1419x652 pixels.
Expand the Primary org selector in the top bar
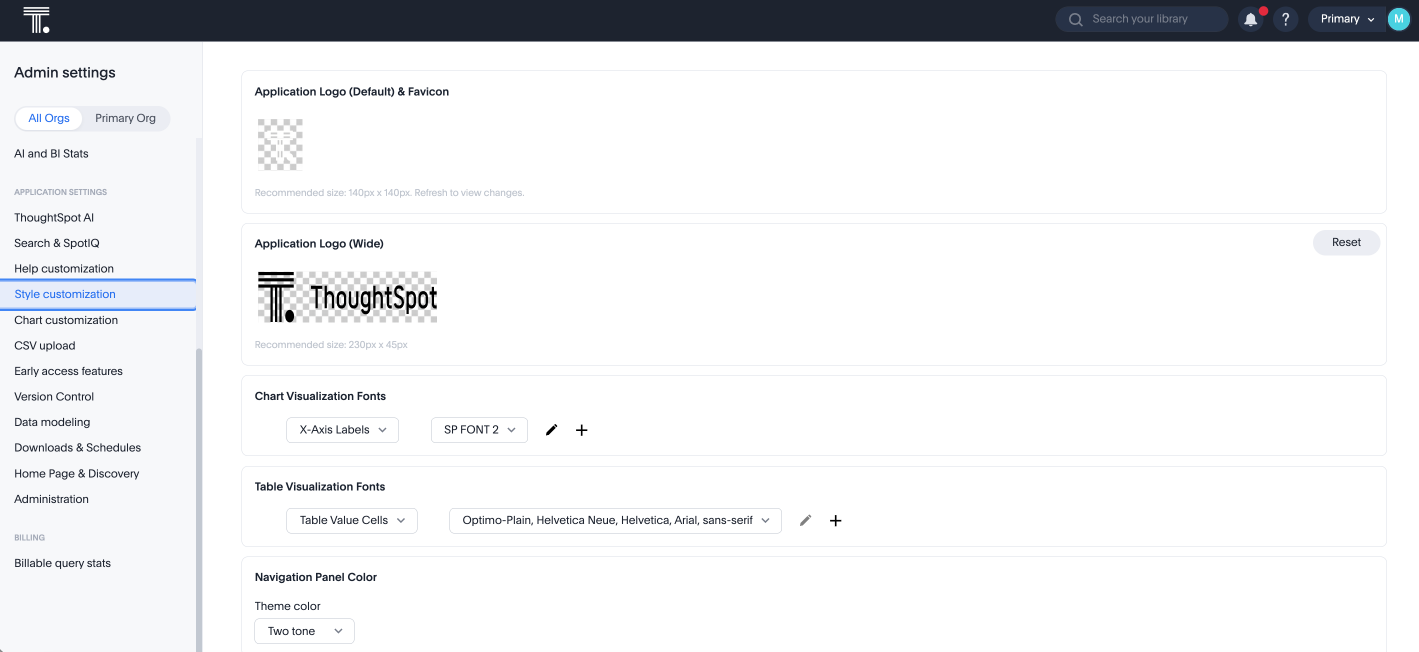[1347, 18]
